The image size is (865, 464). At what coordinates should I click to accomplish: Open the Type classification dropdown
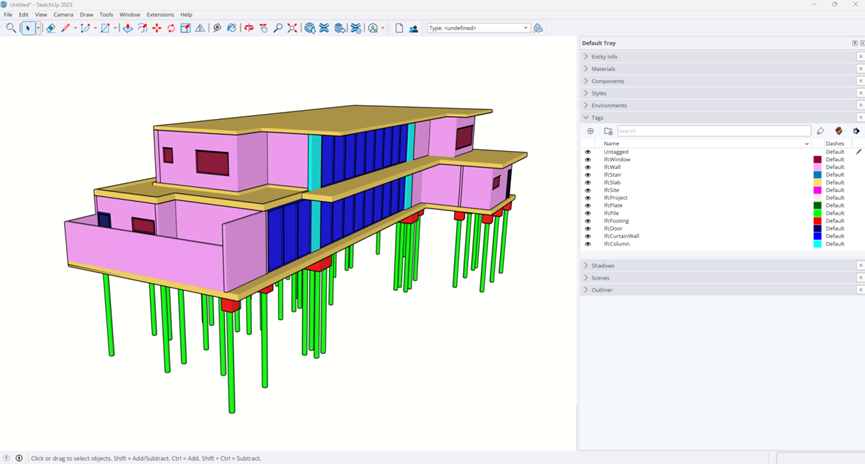click(x=478, y=28)
